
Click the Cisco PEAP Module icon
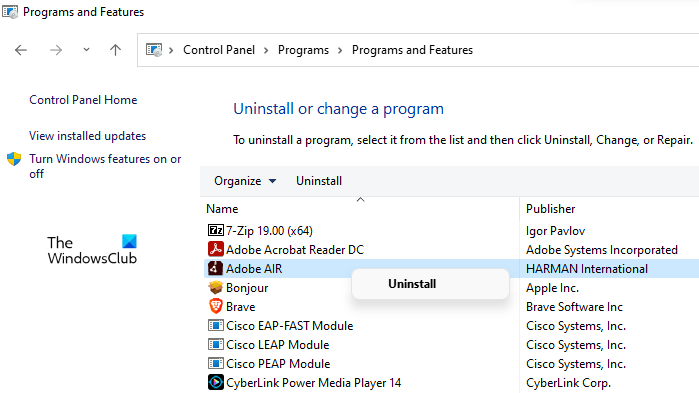(216, 364)
